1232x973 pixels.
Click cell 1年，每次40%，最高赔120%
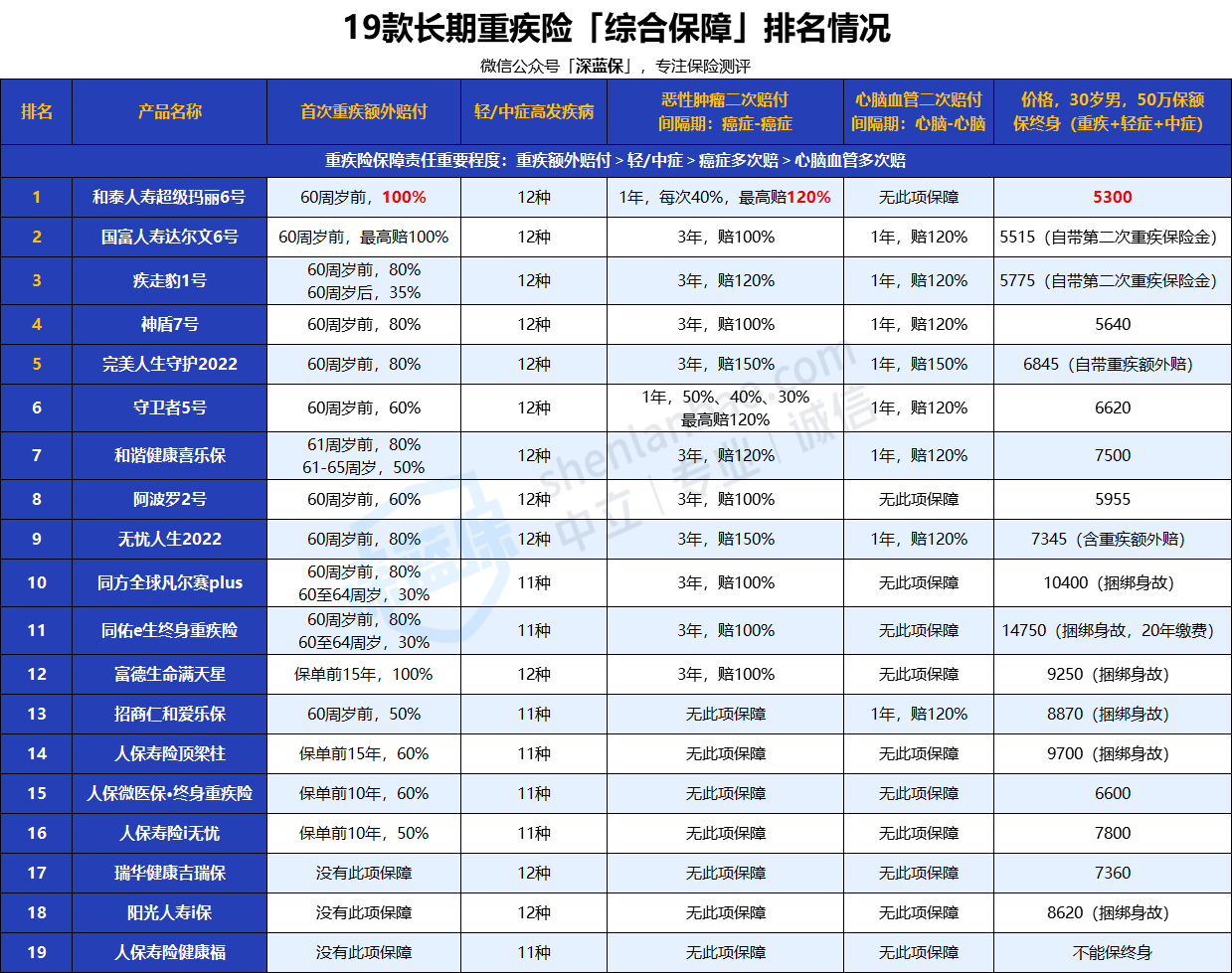(x=725, y=197)
